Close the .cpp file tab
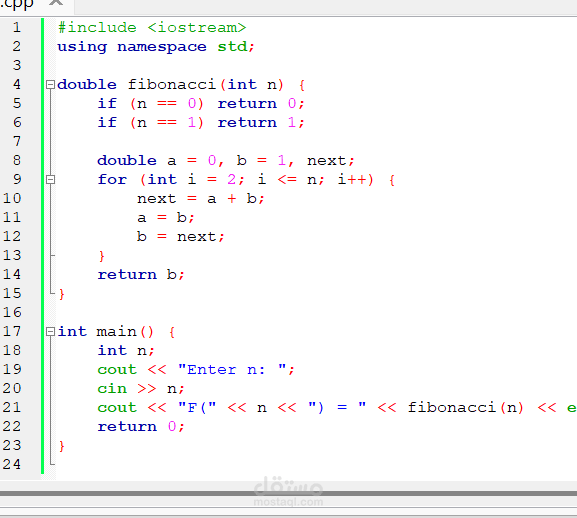 [x=56, y=2]
